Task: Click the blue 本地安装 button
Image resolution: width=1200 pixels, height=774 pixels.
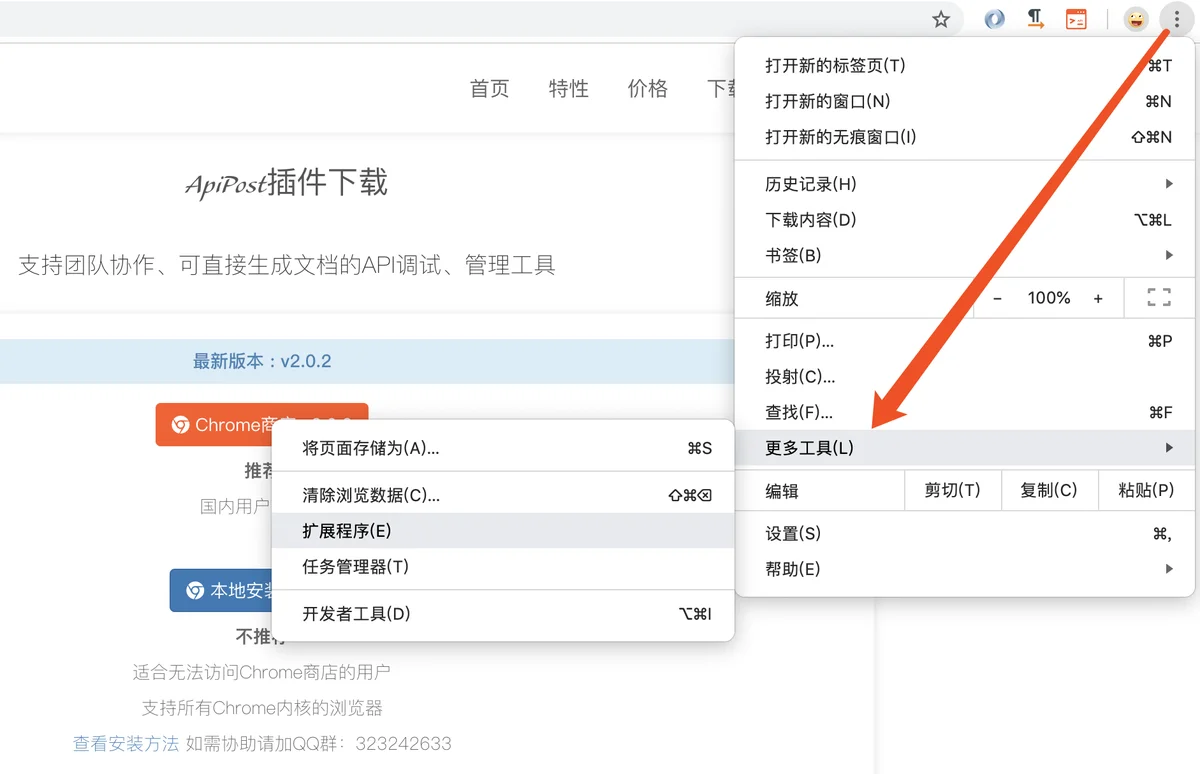Action: (221, 591)
